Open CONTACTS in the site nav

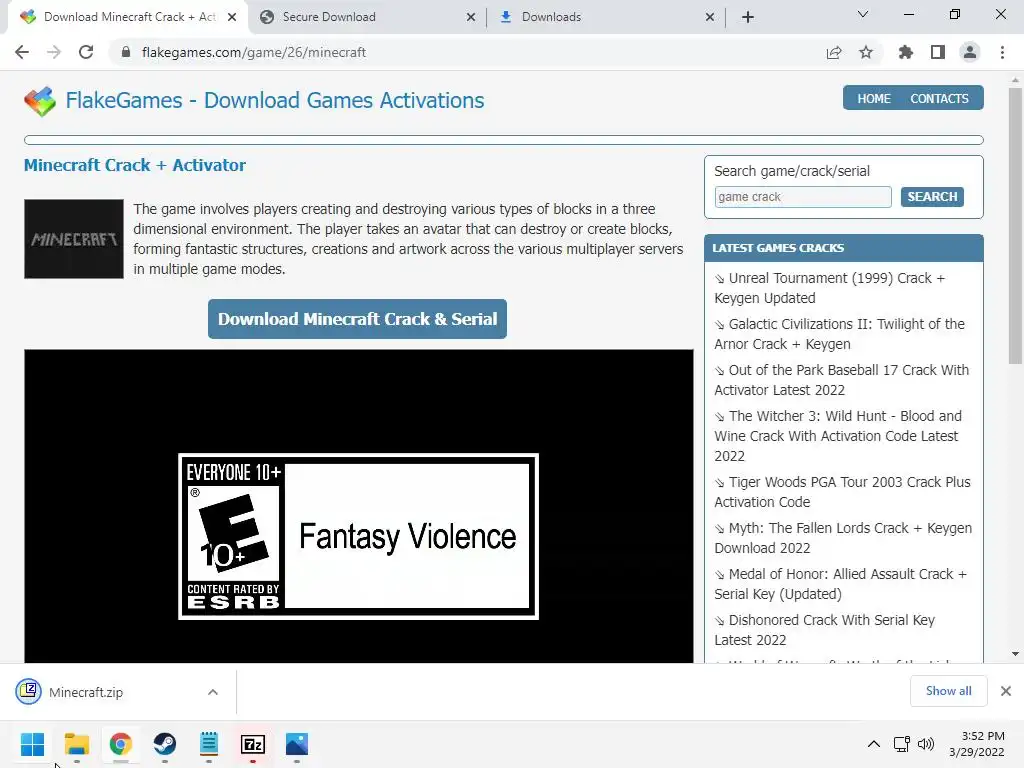(939, 99)
